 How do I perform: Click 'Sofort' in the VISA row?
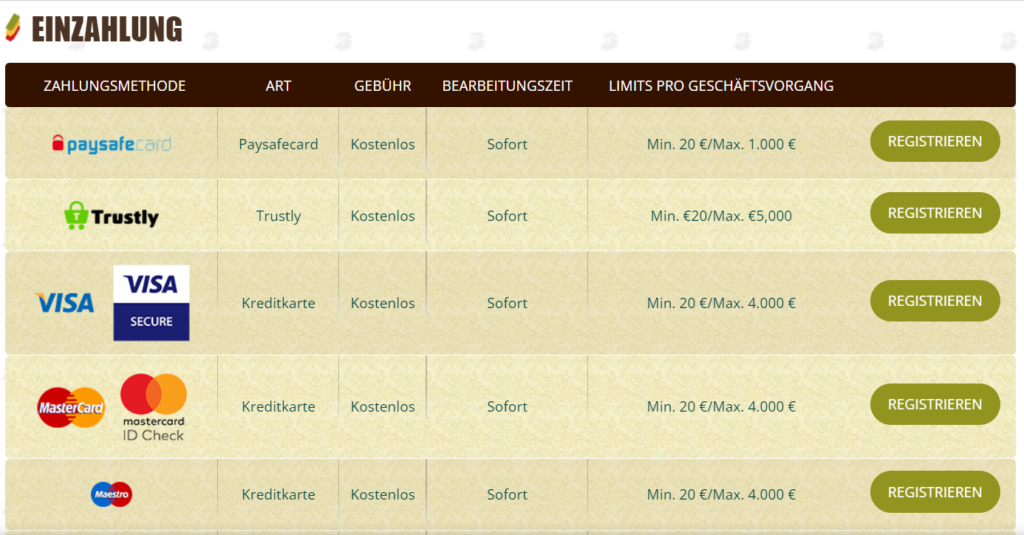pos(507,303)
